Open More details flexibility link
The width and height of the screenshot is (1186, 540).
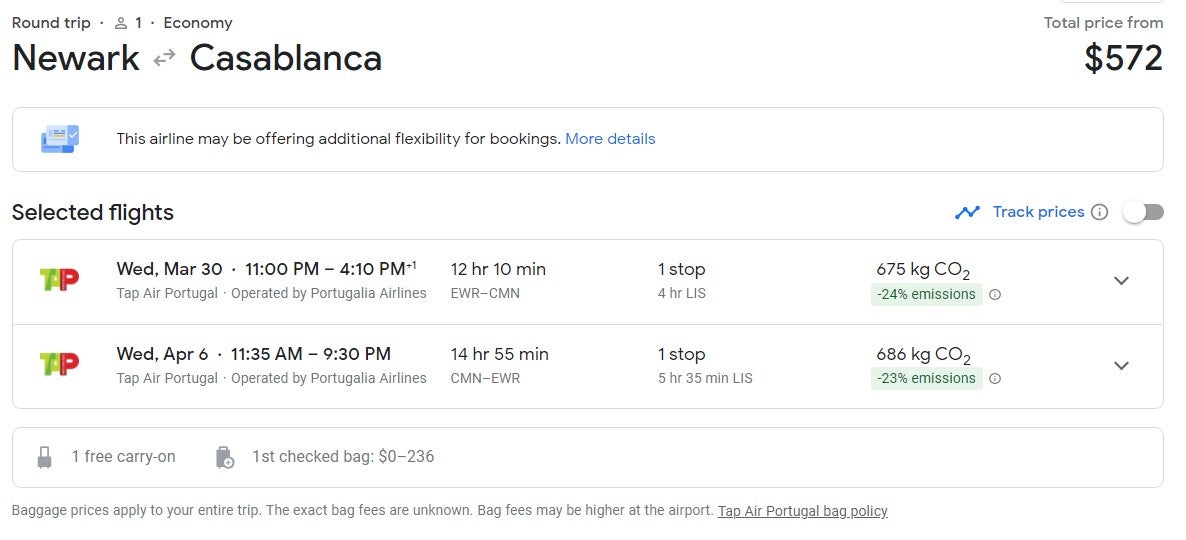610,139
